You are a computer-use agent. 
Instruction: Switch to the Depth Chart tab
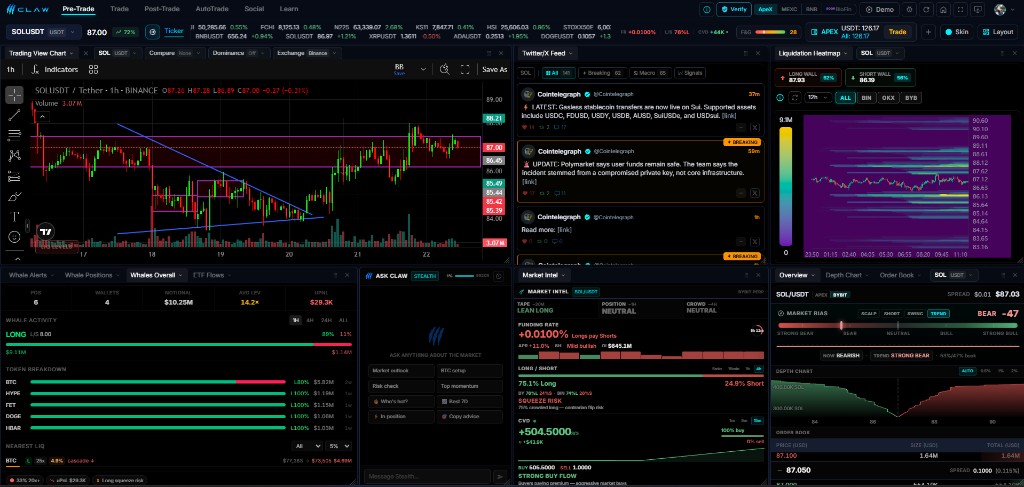click(846, 275)
